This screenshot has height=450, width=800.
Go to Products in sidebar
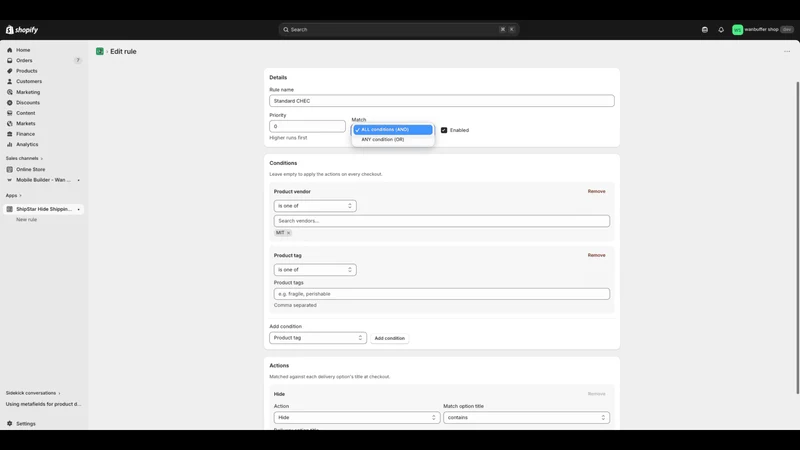(27, 71)
